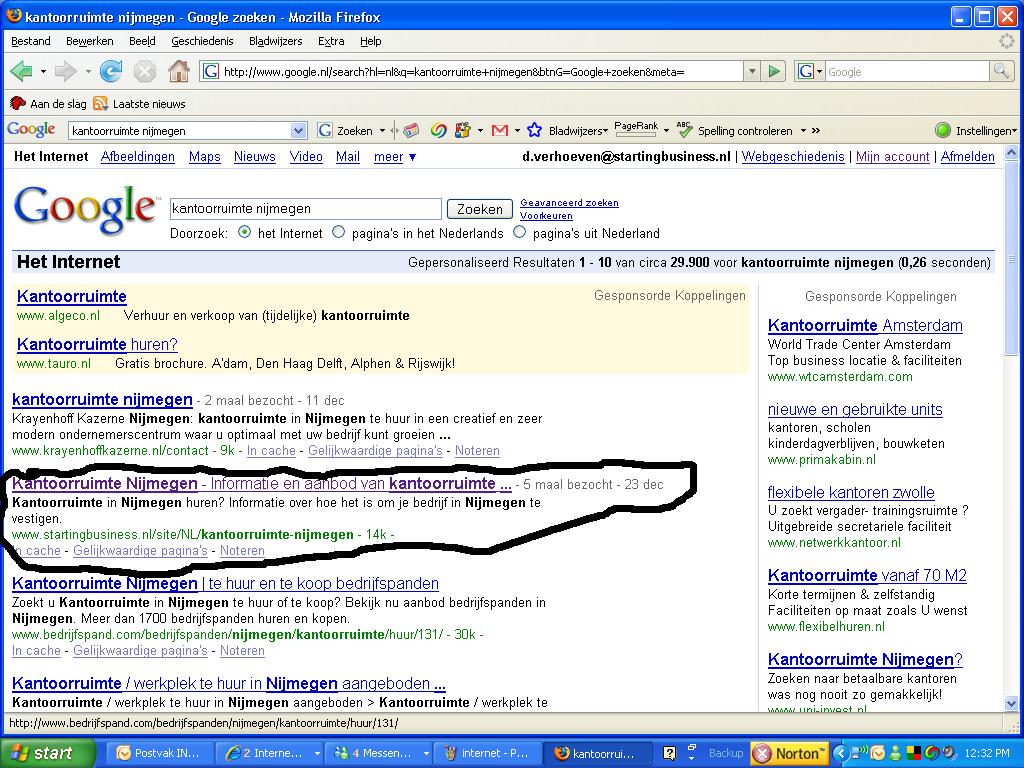Open the Extra menu
This screenshot has width=1024, height=768.
[331, 41]
